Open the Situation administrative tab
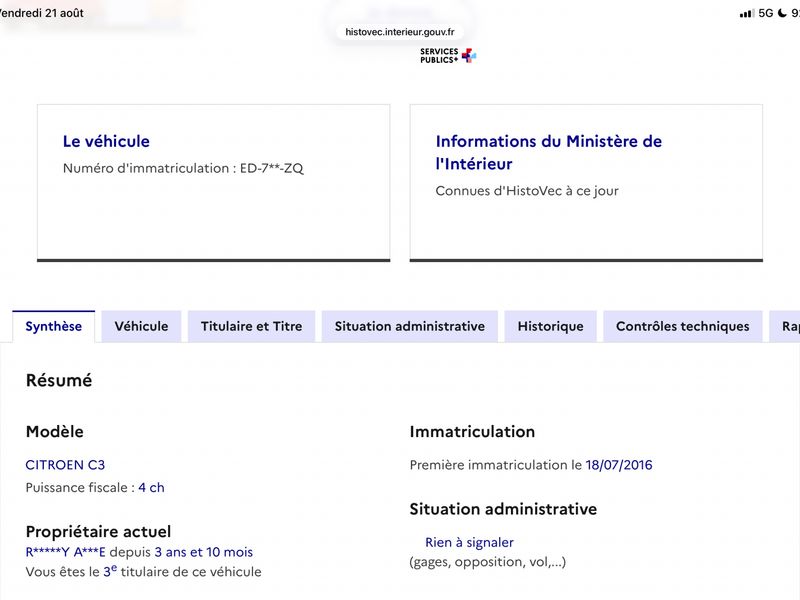This screenshot has height=600, width=800. pos(410,326)
